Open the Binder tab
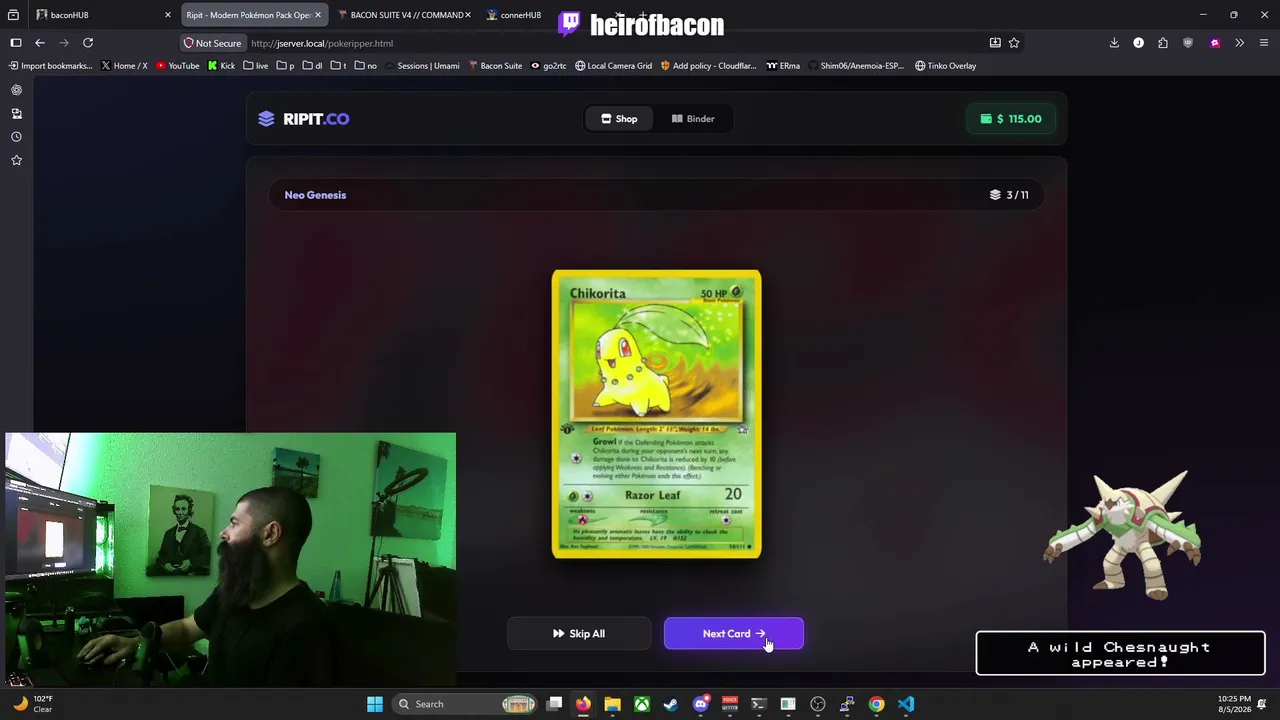Image resolution: width=1280 pixels, height=720 pixels. click(x=693, y=119)
